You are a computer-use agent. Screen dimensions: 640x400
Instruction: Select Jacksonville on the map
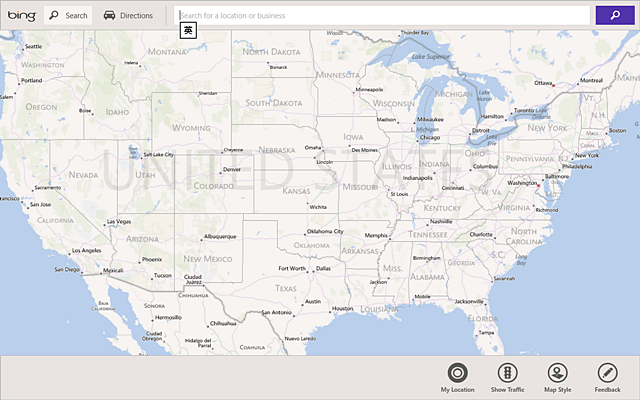469,302
